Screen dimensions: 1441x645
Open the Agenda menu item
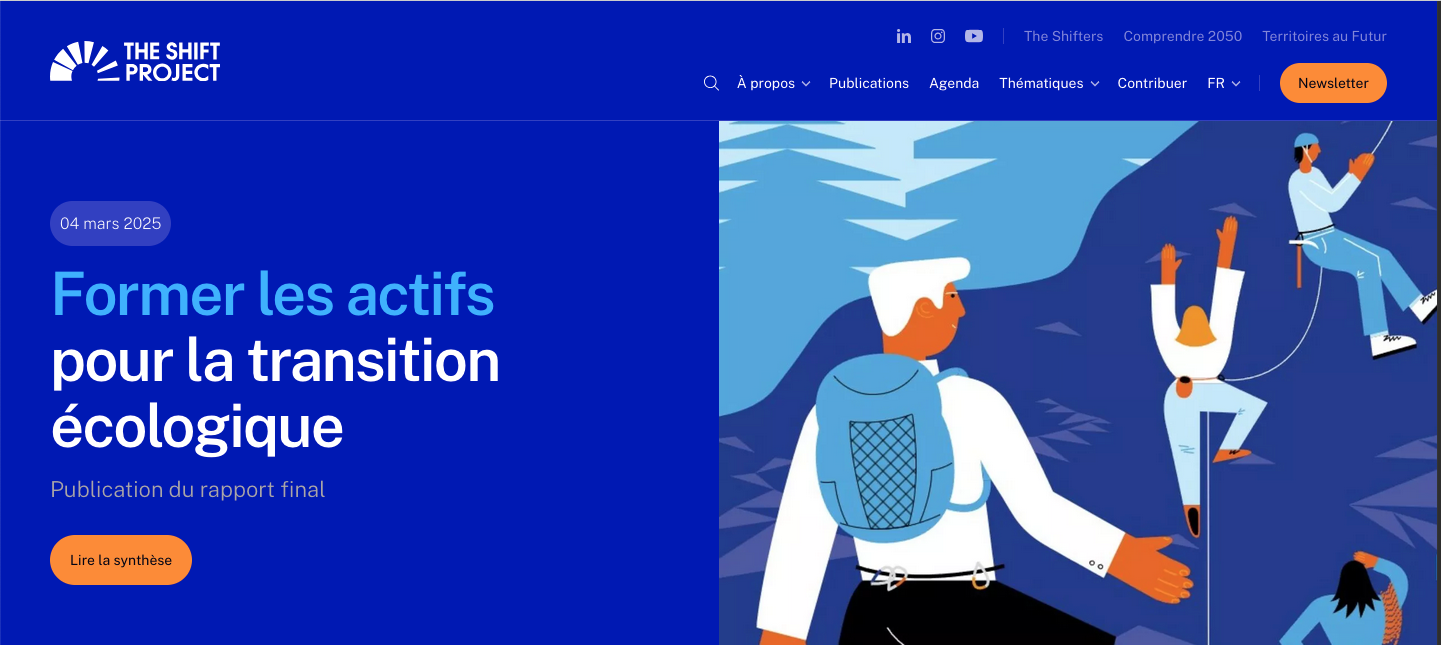click(x=954, y=83)
